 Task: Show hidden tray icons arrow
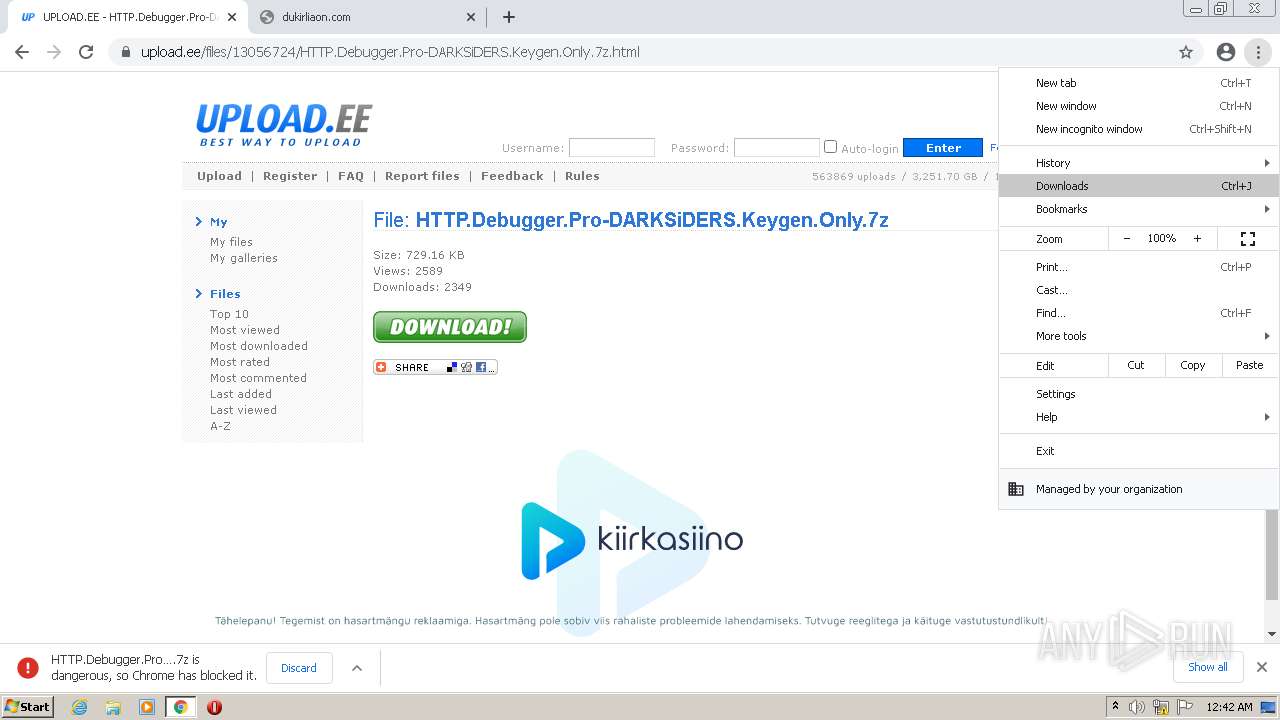pos(1115,707)
